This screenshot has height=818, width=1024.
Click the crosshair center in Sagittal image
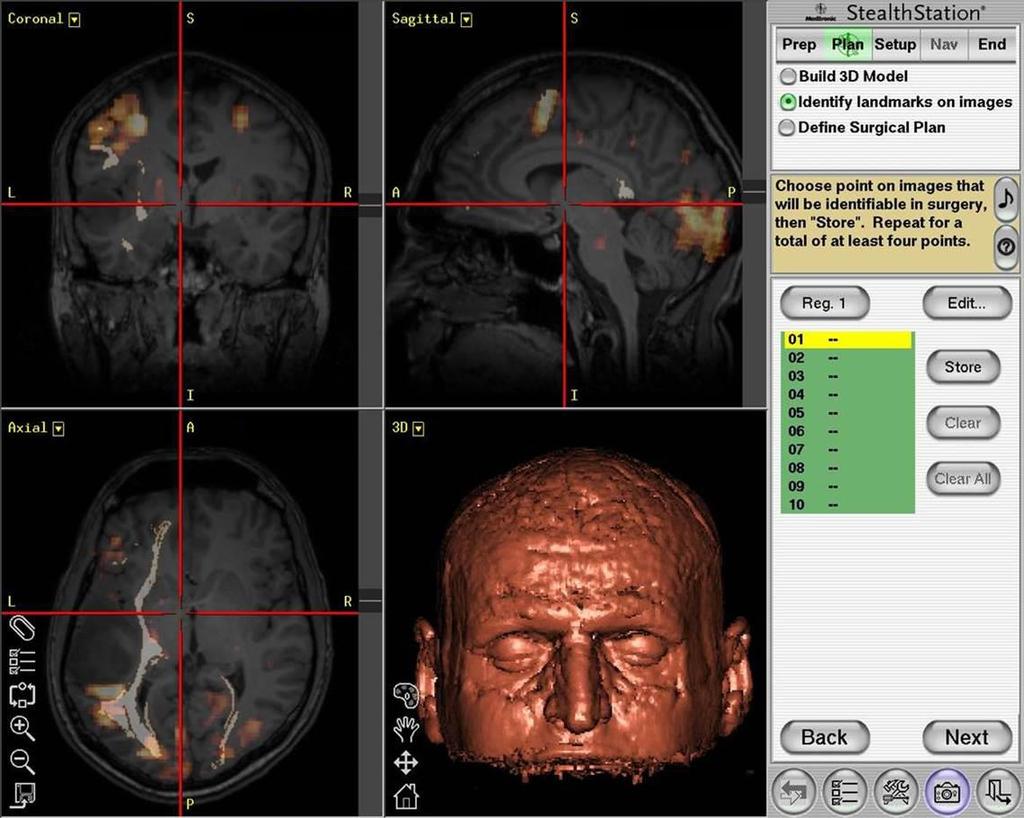click(564, 204)
